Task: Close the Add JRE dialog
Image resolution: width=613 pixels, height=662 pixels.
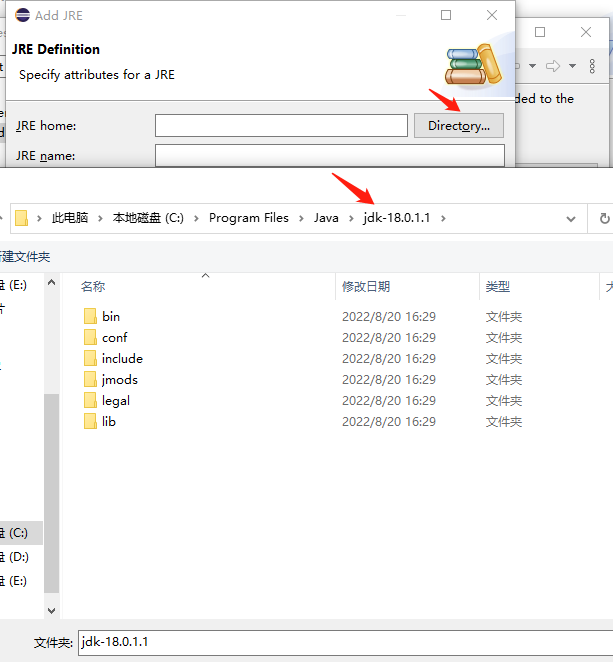Action: (492, 15)
